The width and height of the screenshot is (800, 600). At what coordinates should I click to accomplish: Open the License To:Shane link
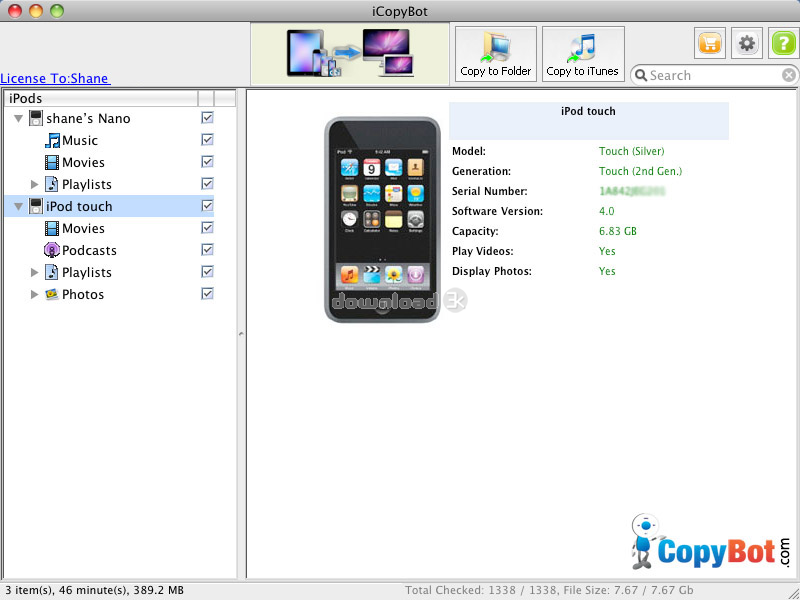point(55,78)
